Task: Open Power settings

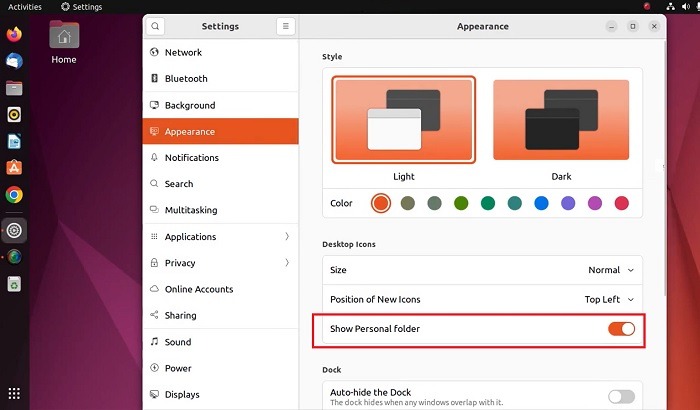Action: pos(221,368)
